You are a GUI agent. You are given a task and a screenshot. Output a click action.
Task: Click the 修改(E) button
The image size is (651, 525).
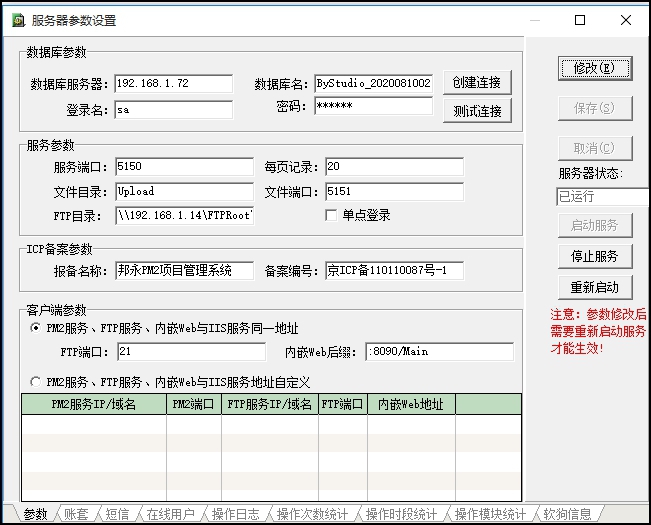pyautogui.click(x=595, y=68)
